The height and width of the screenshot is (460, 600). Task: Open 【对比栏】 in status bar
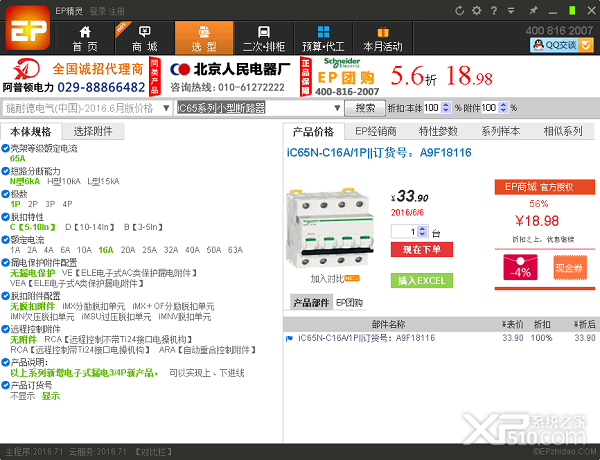click(x=154, y=452)
